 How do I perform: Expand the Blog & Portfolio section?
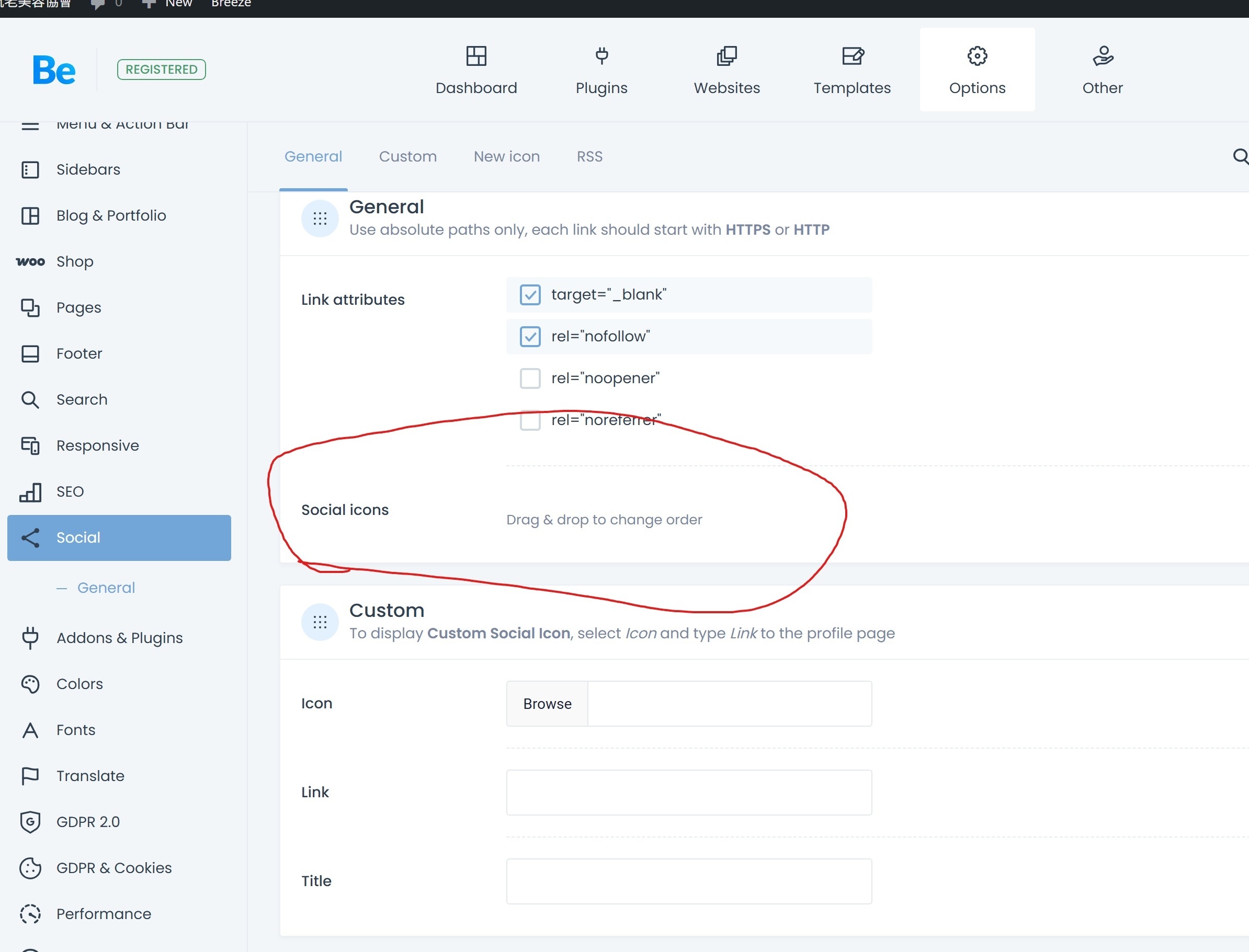point(110,216)
